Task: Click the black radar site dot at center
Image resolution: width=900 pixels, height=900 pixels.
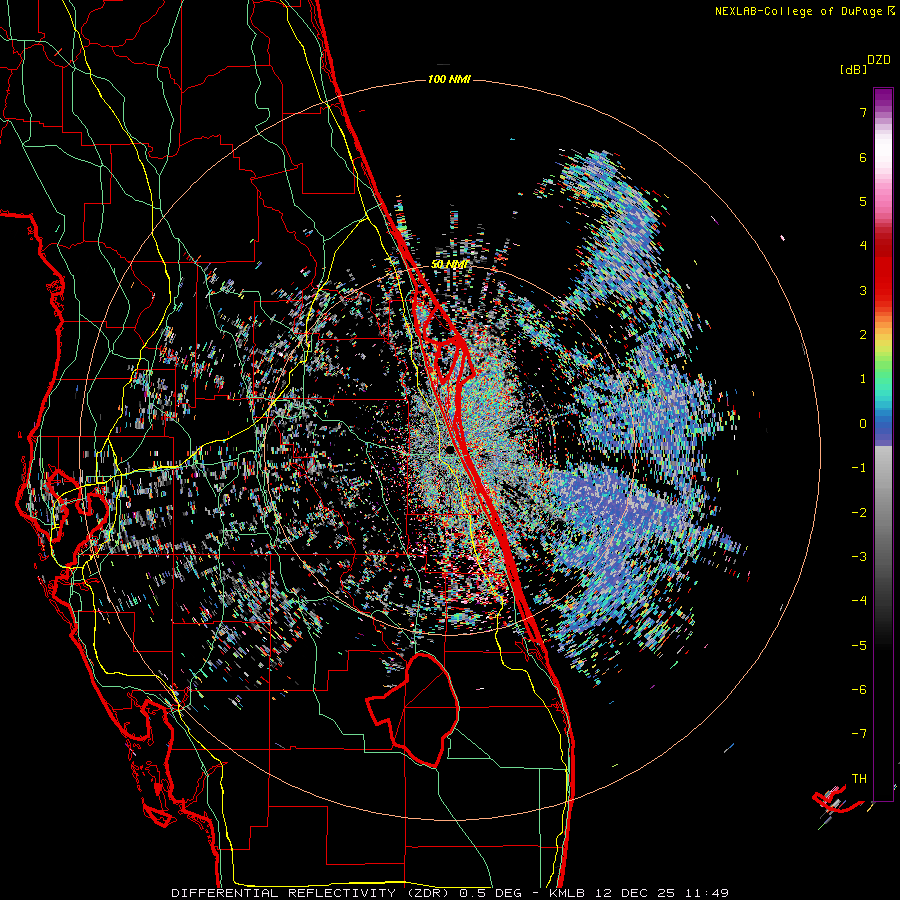Action: point(449,449)
